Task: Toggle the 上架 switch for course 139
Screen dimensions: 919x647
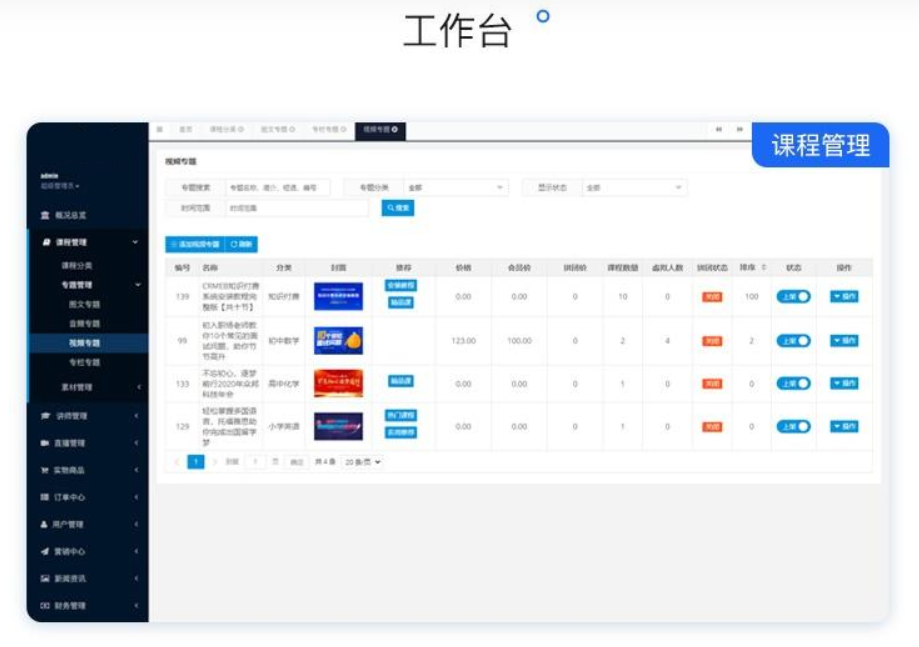Action: click(793, 297)
